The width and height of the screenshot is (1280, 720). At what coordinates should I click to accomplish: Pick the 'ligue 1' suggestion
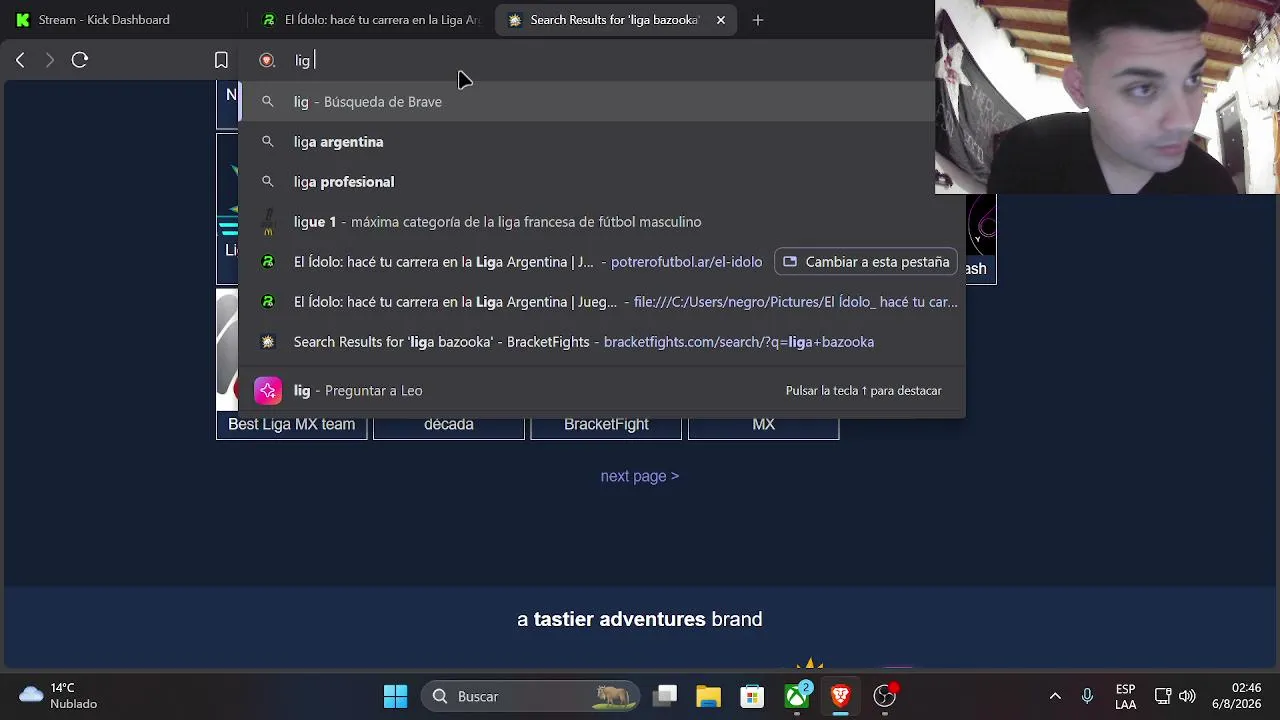(x=602, y=222)
